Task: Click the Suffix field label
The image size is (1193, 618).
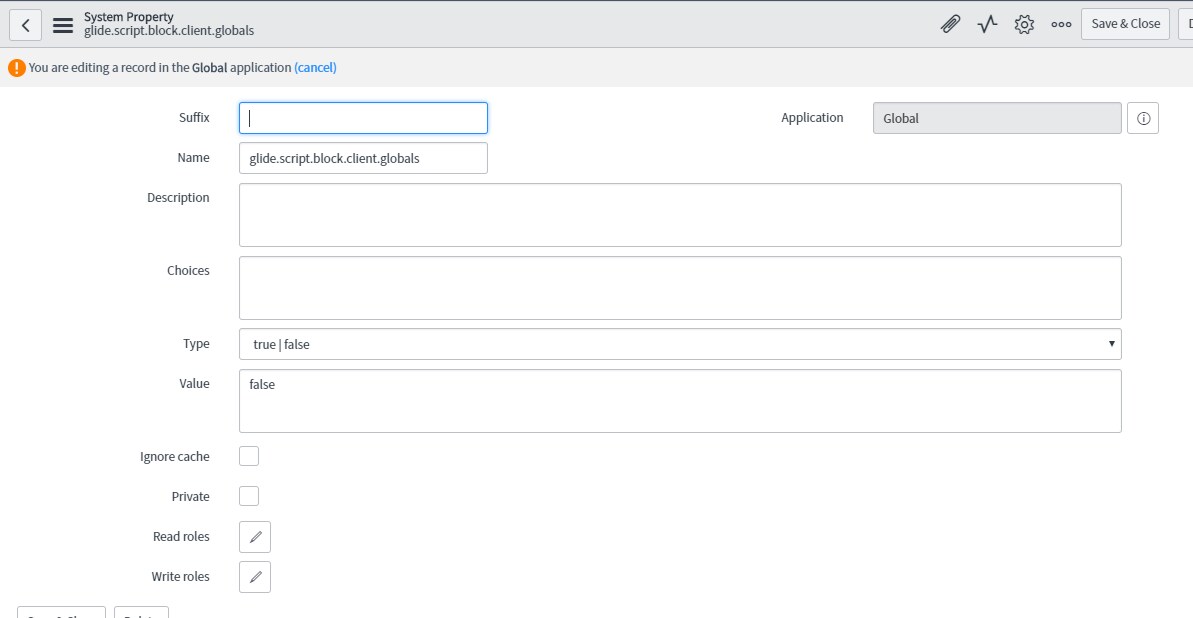Action: (x=194, y=118)
